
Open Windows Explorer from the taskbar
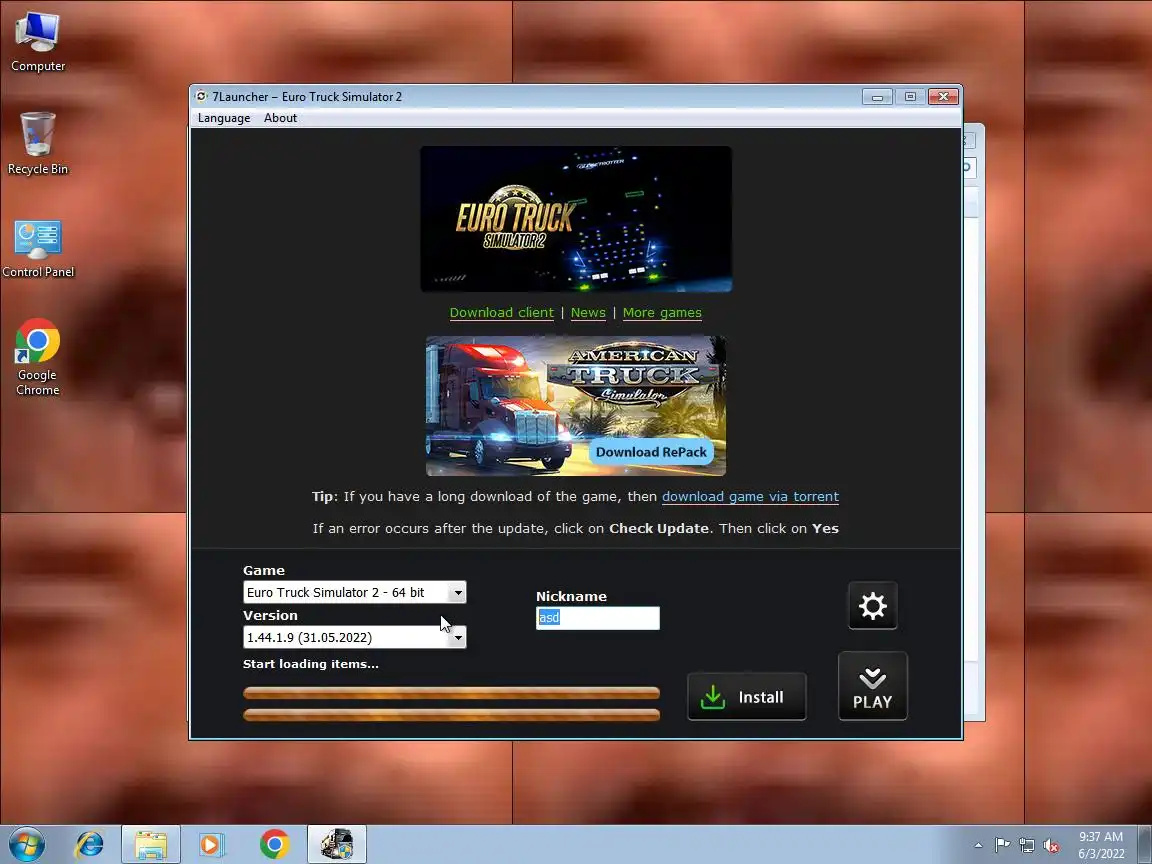coord(151,844)
